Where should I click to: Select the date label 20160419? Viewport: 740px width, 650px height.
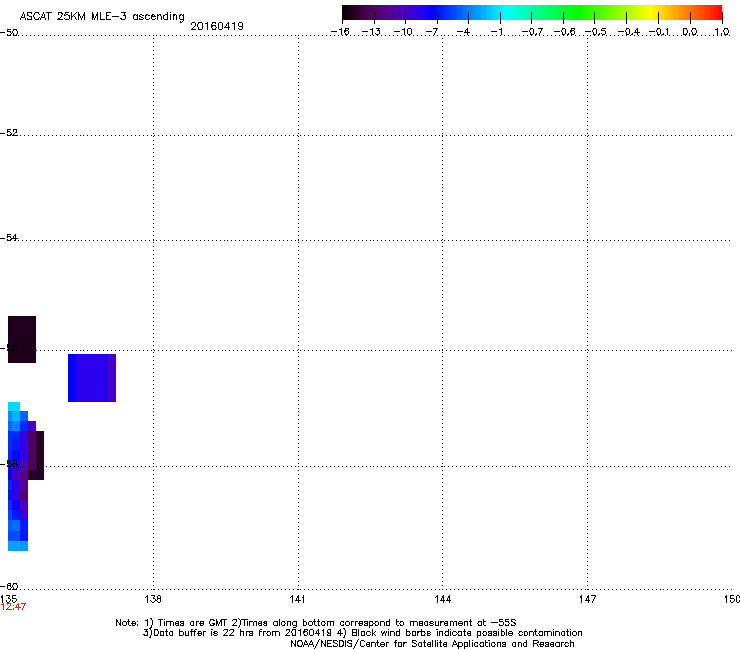pyautogui.click(x=217, y=26)
